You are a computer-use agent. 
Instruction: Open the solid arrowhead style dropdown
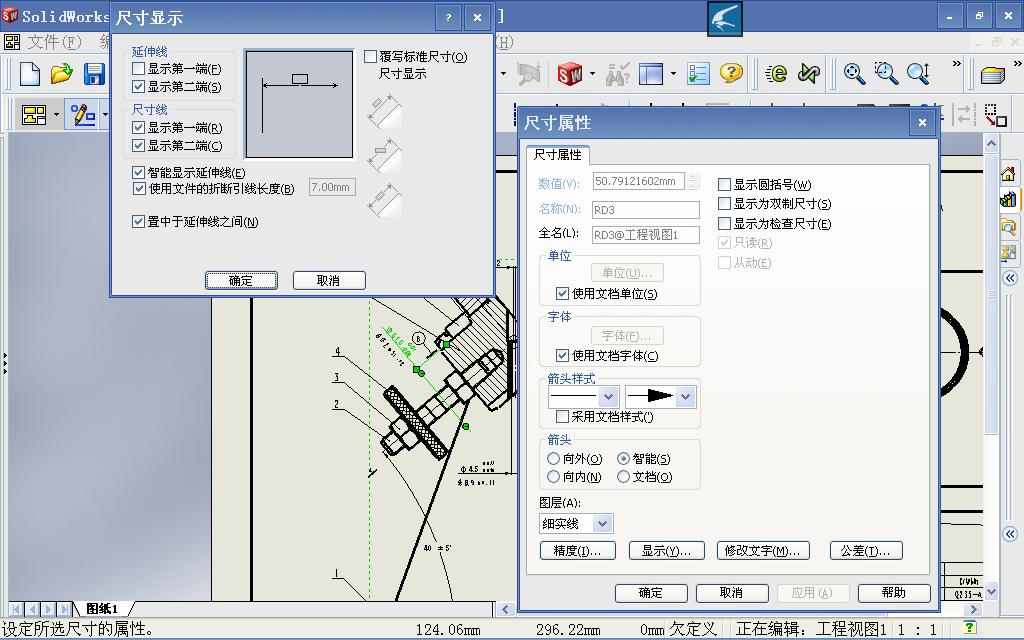click(x=685, y=396)
